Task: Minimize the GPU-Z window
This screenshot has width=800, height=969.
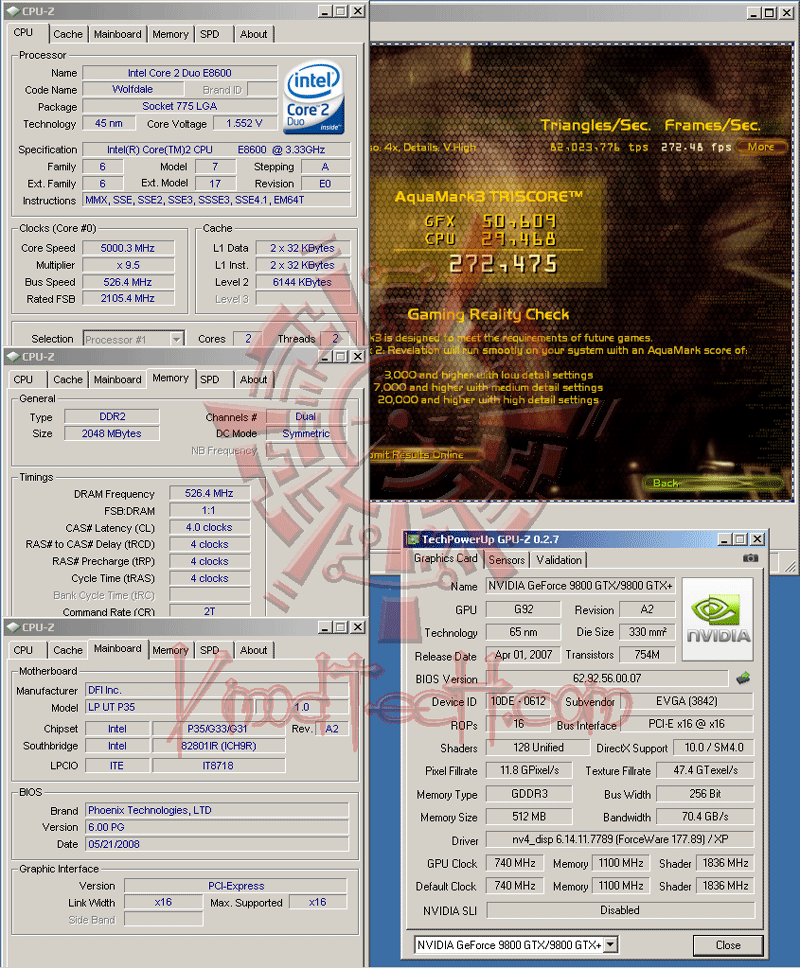Action: pyautogui.click(x=725, y=540)
